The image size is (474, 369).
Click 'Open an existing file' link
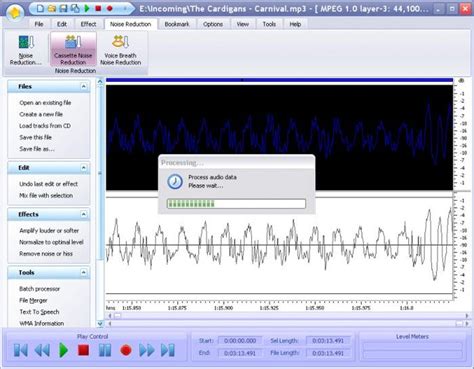click(x=45, y=103)
